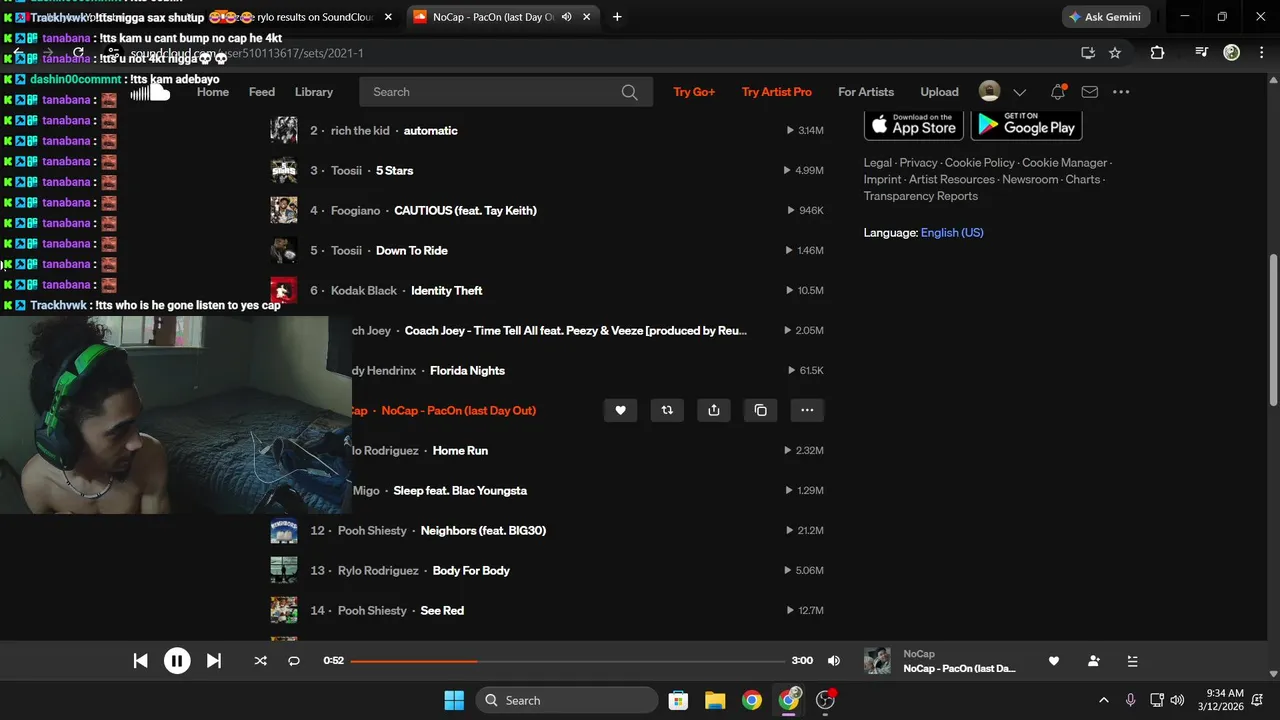Open Legal link
The image size is (1280, 720).
point(878,163)
